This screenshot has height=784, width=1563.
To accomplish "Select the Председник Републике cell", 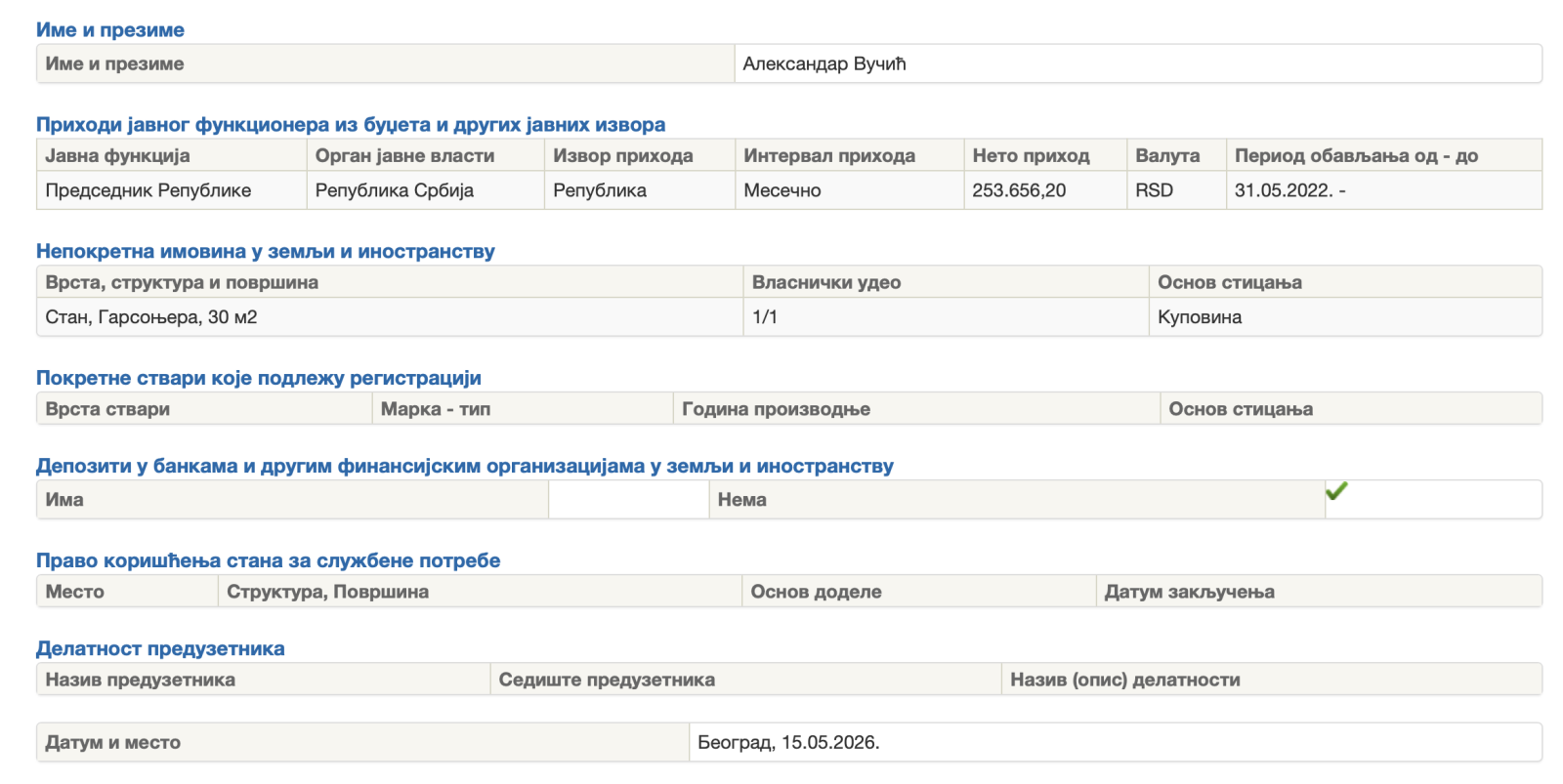I will click(x=172, y=190).
